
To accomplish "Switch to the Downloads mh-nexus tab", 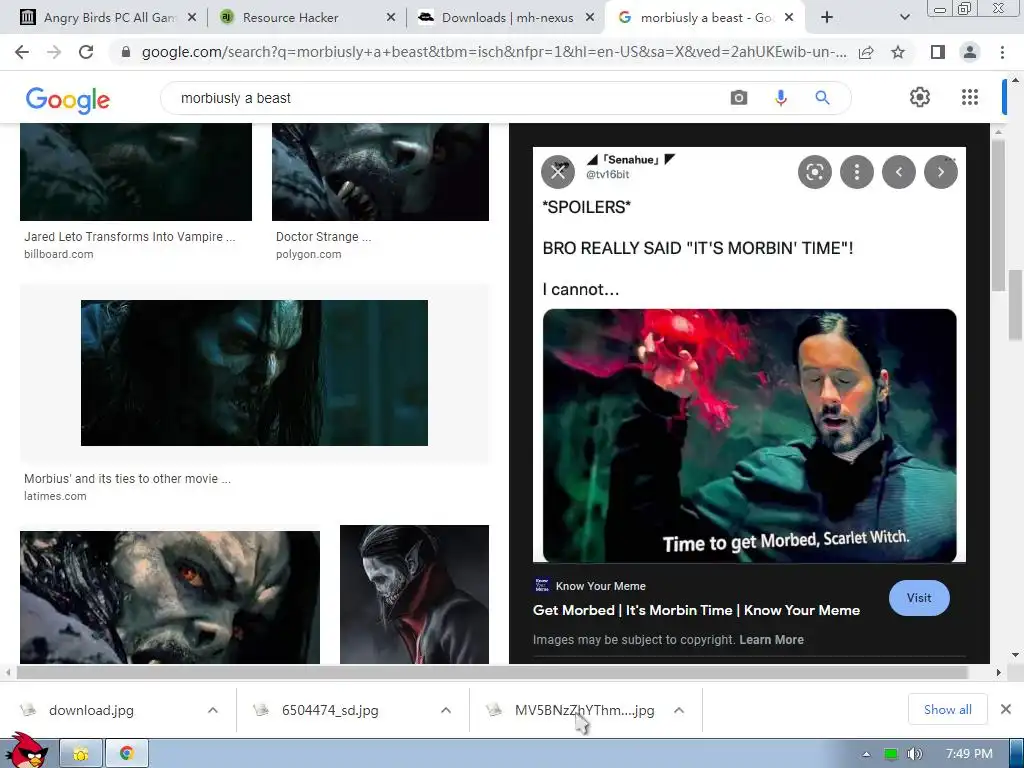I will click(507, 18).
